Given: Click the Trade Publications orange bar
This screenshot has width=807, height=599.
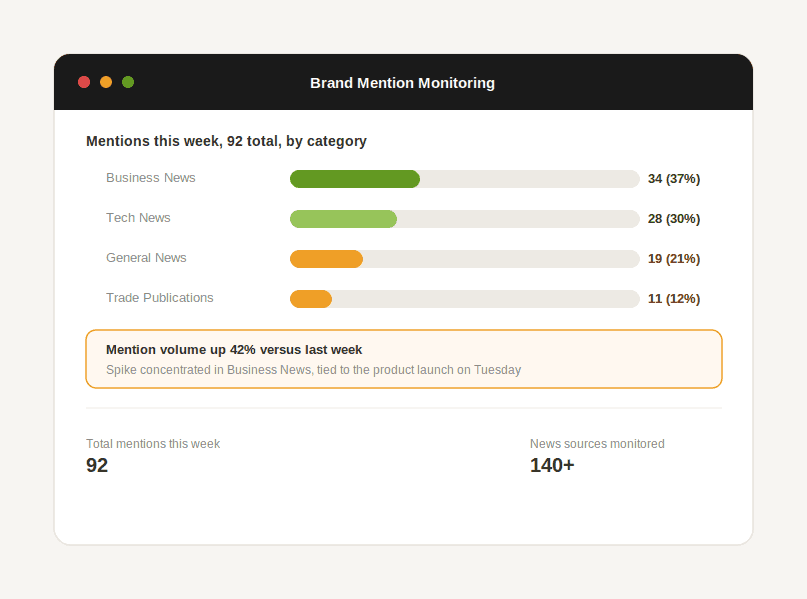Looking at the screenshot, I should (311, 299).
